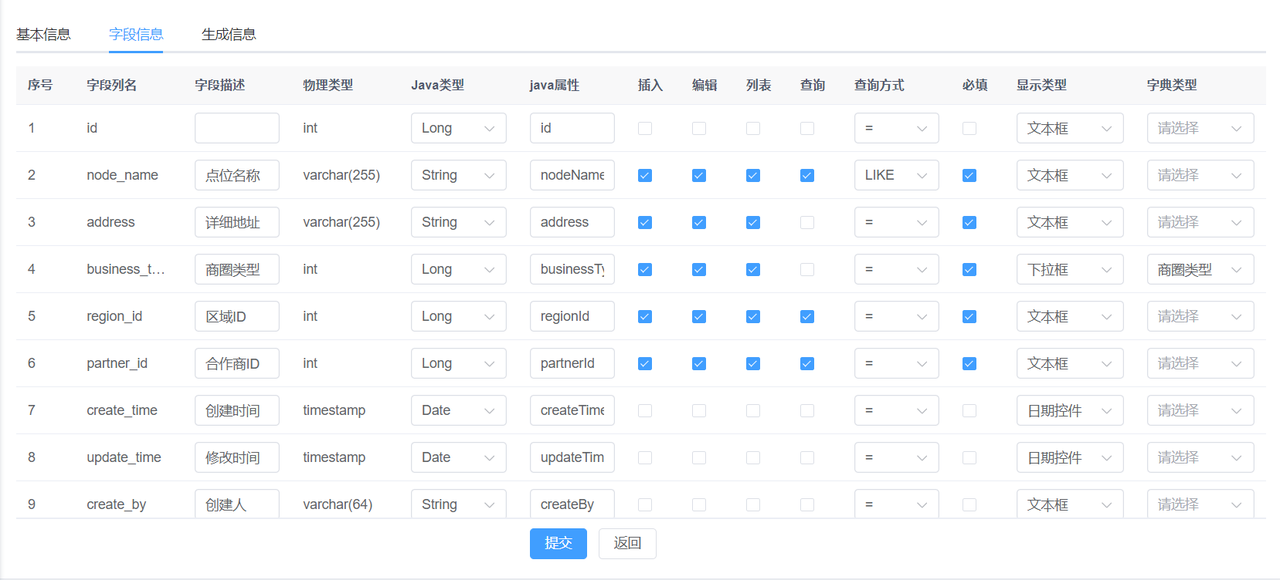
Task: Click the business_t… column name cell
Action: coord(126,269)
